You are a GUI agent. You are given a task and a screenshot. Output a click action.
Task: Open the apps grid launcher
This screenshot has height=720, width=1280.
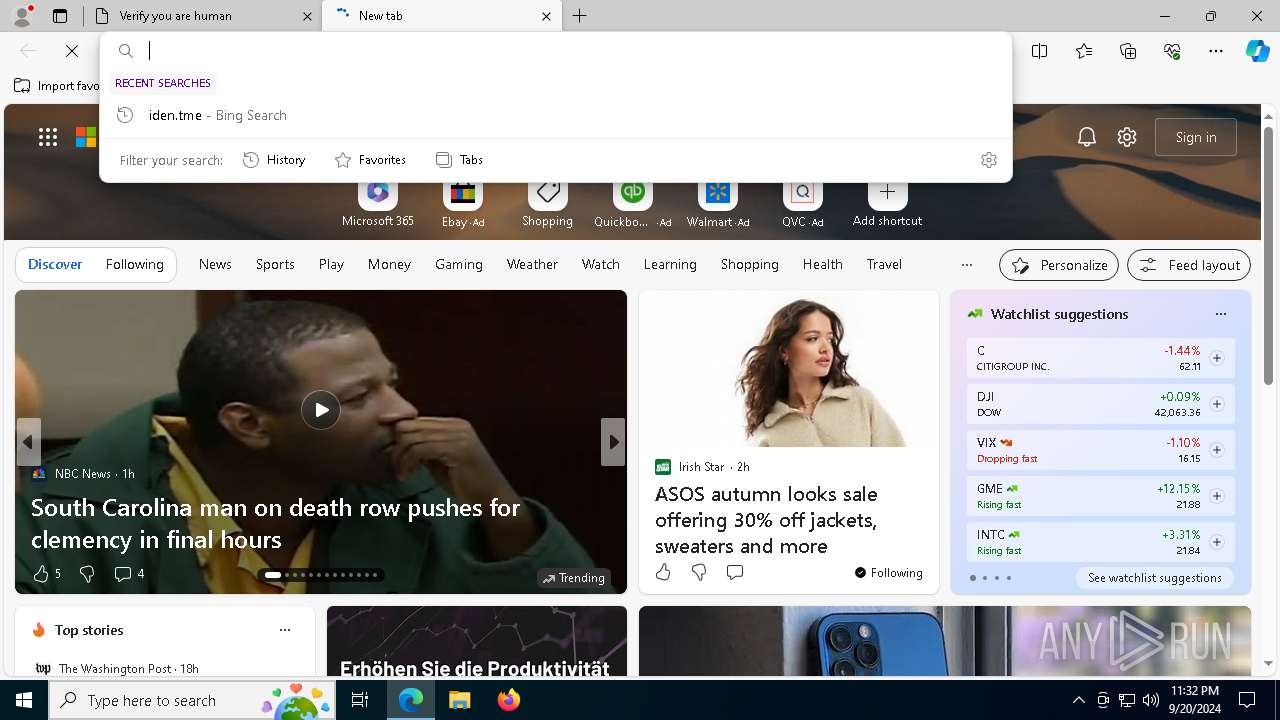pyautogui.click(x=48, y=137)
